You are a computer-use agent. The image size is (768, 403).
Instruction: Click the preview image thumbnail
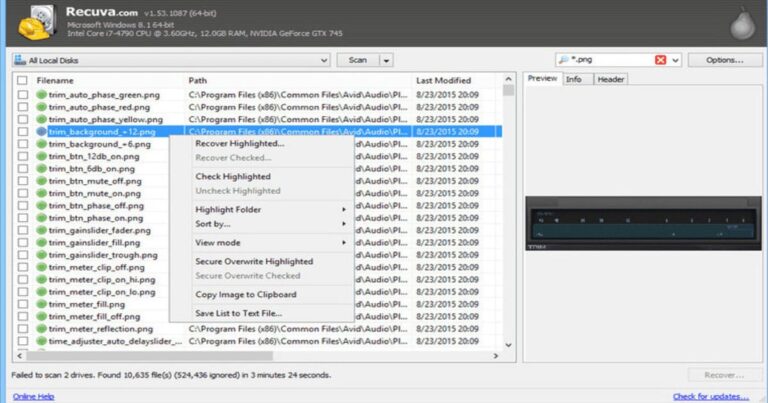643,224
